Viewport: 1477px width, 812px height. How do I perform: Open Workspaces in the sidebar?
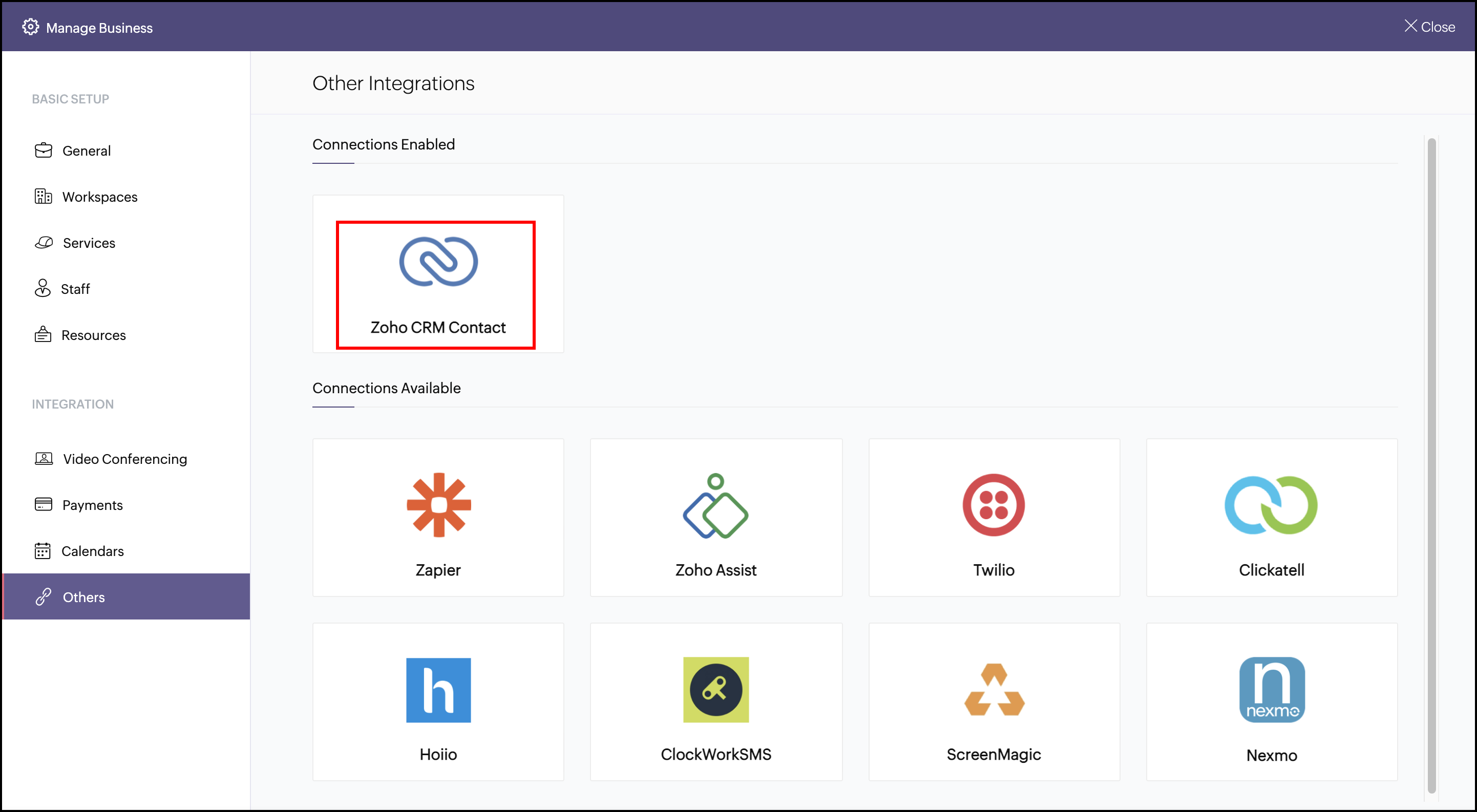(99, 197)
